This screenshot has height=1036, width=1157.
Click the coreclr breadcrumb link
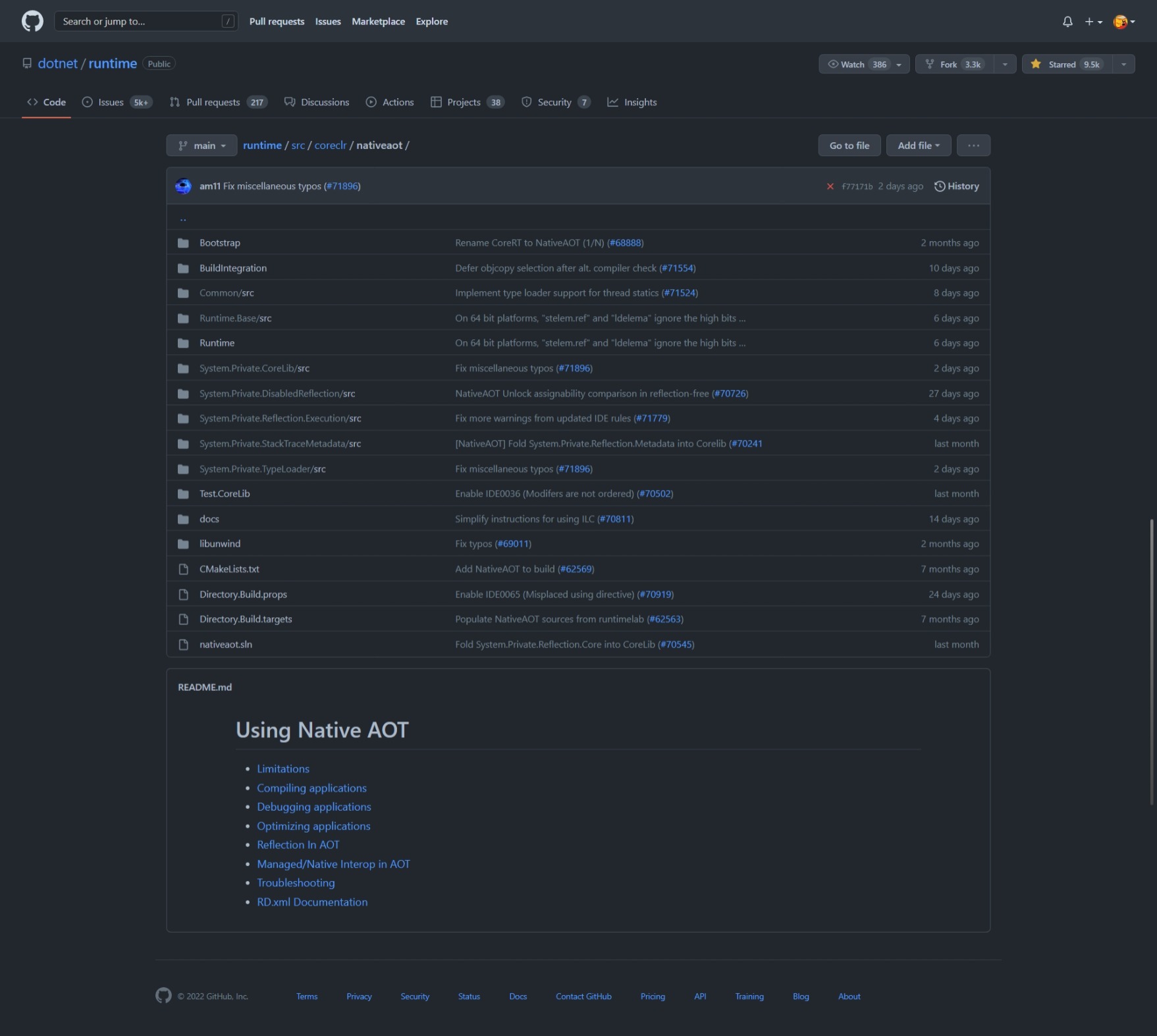pos(330,146)
